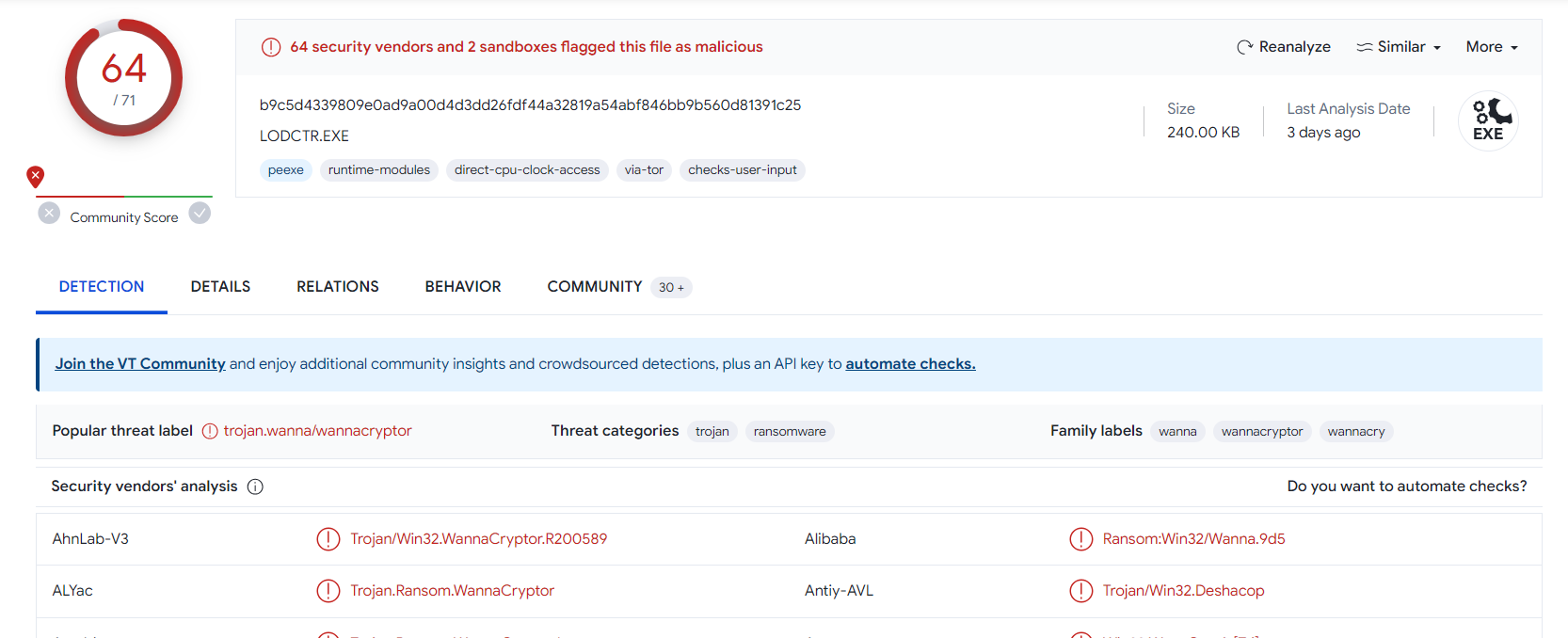Click the EXE file type icon
This screenshot has width=1568, height=638.
coord(1488,121)
